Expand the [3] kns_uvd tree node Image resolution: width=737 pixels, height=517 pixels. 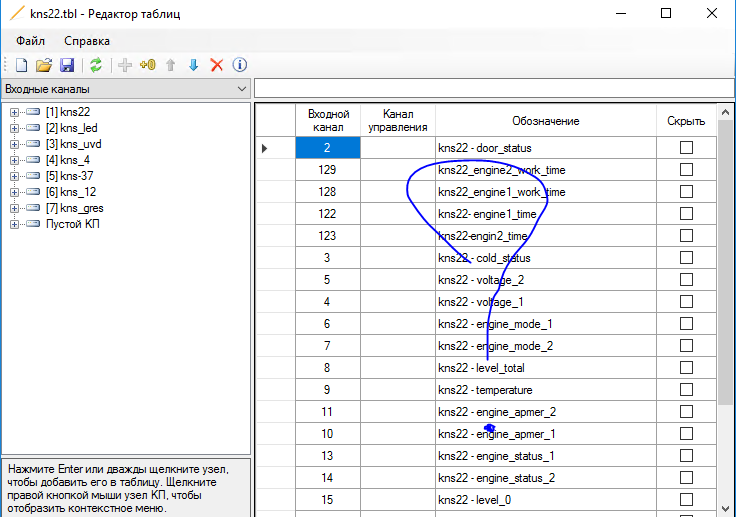coord(15,144)
